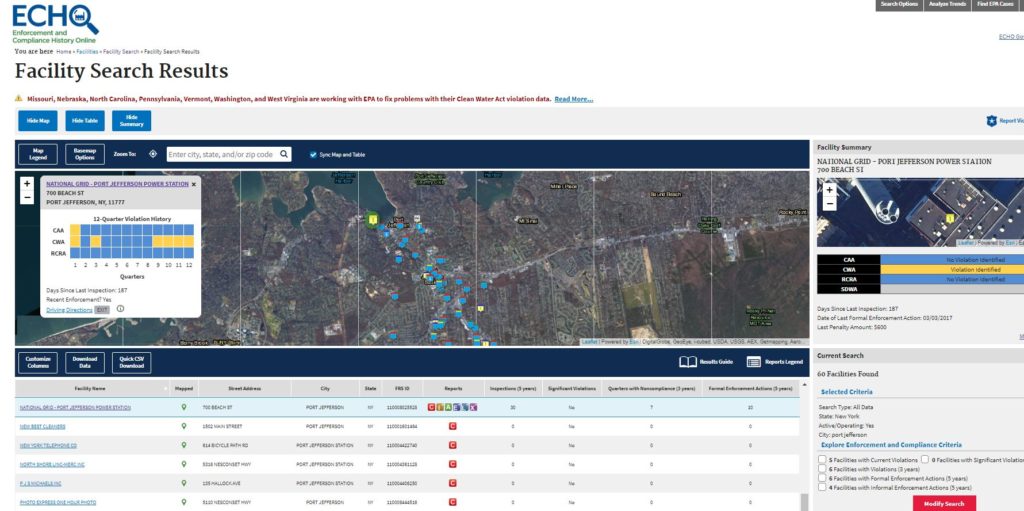Screen dimensions: 1024x511
Task: Click the locate-me crosshair icon
Action: pos(153,154)
